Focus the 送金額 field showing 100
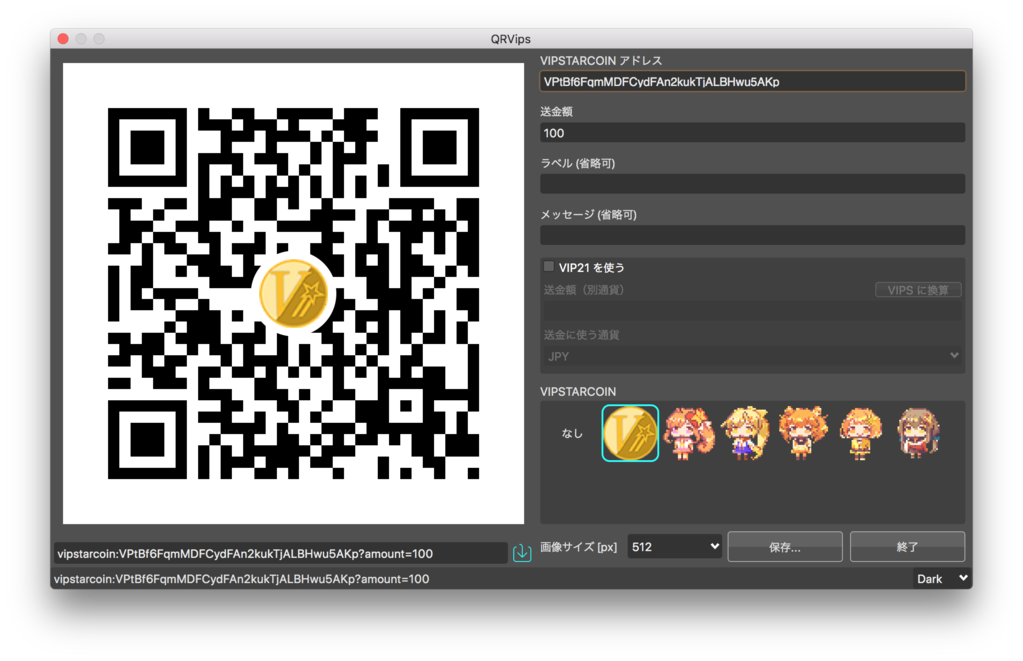This screenshot has height=661, width=1023. pyautogui.click(x=752, y=133)
